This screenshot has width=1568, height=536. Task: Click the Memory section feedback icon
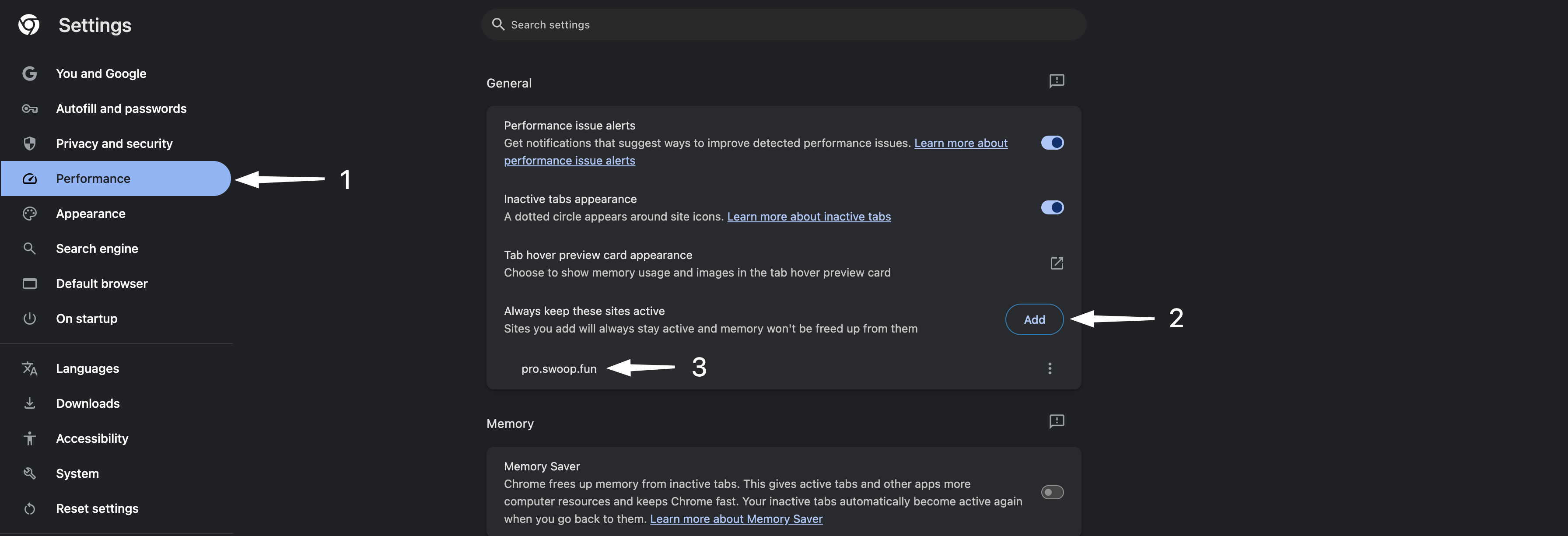[x=1056, y=421]
